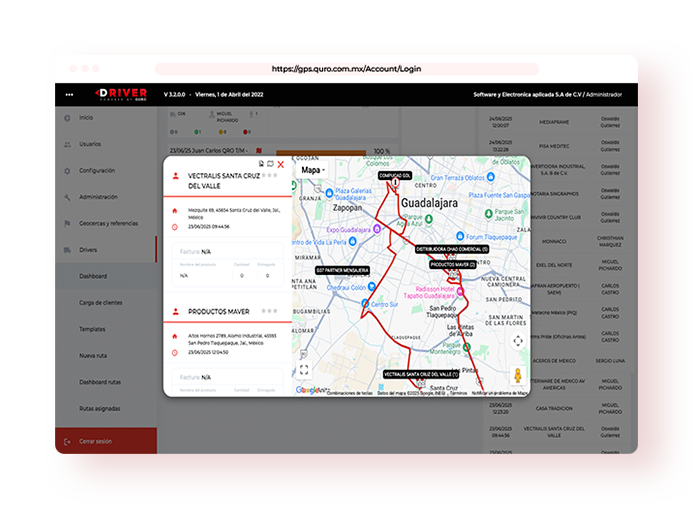Screen dimensions: 693x509
Task: Click the yellow status counter showing 0
Action: pyautogui.click(x=222, y=132)
